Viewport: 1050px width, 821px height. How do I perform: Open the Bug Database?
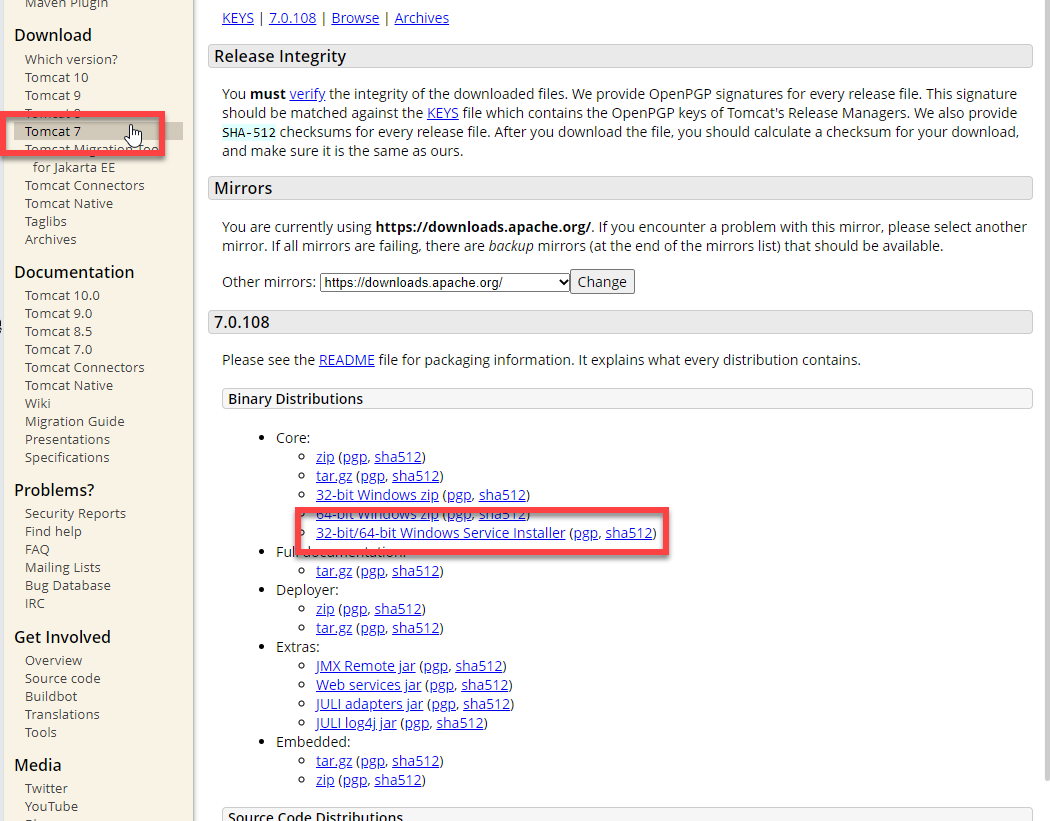[x=68, y=586]
